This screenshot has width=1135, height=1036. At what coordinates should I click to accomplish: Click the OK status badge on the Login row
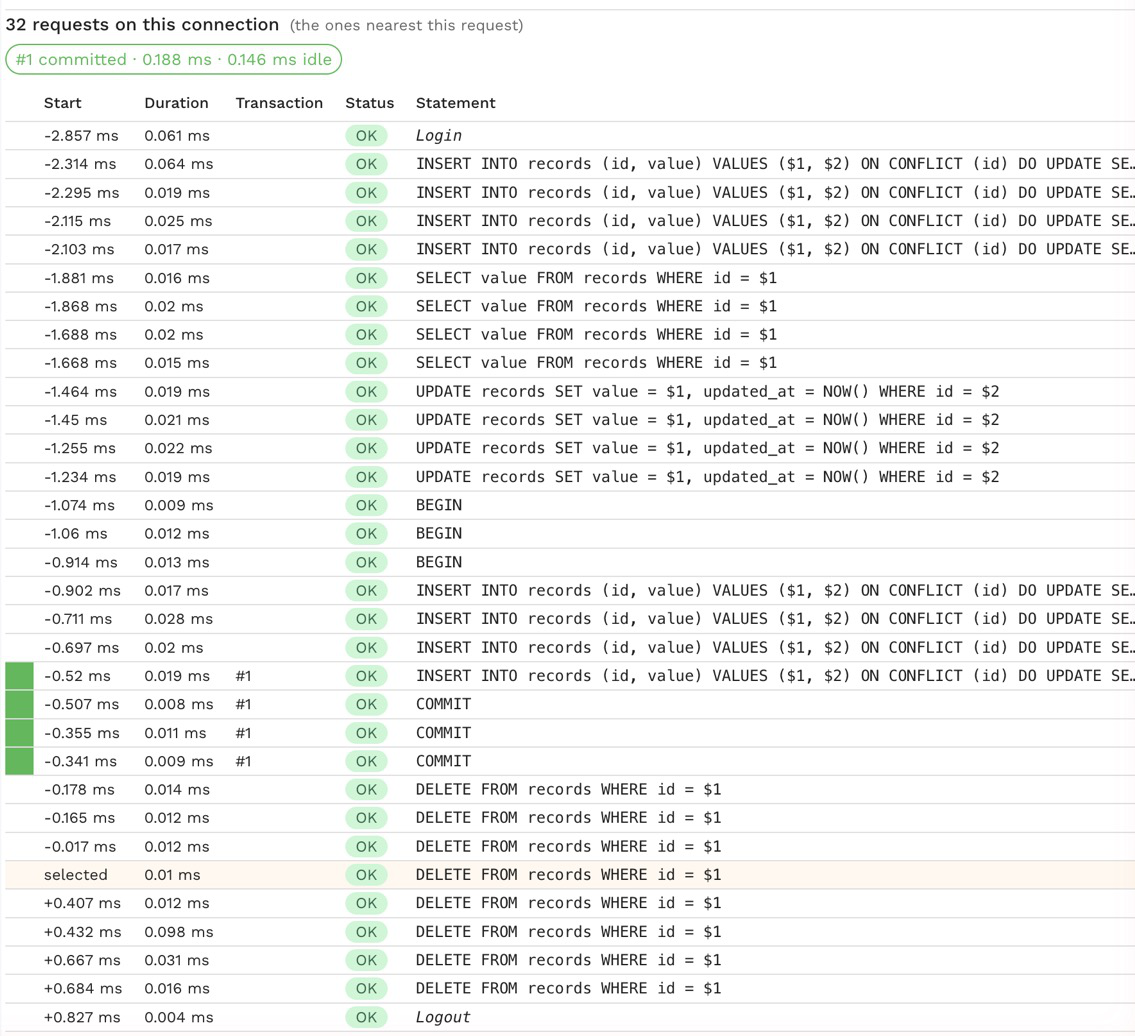(x=366, y=135)
